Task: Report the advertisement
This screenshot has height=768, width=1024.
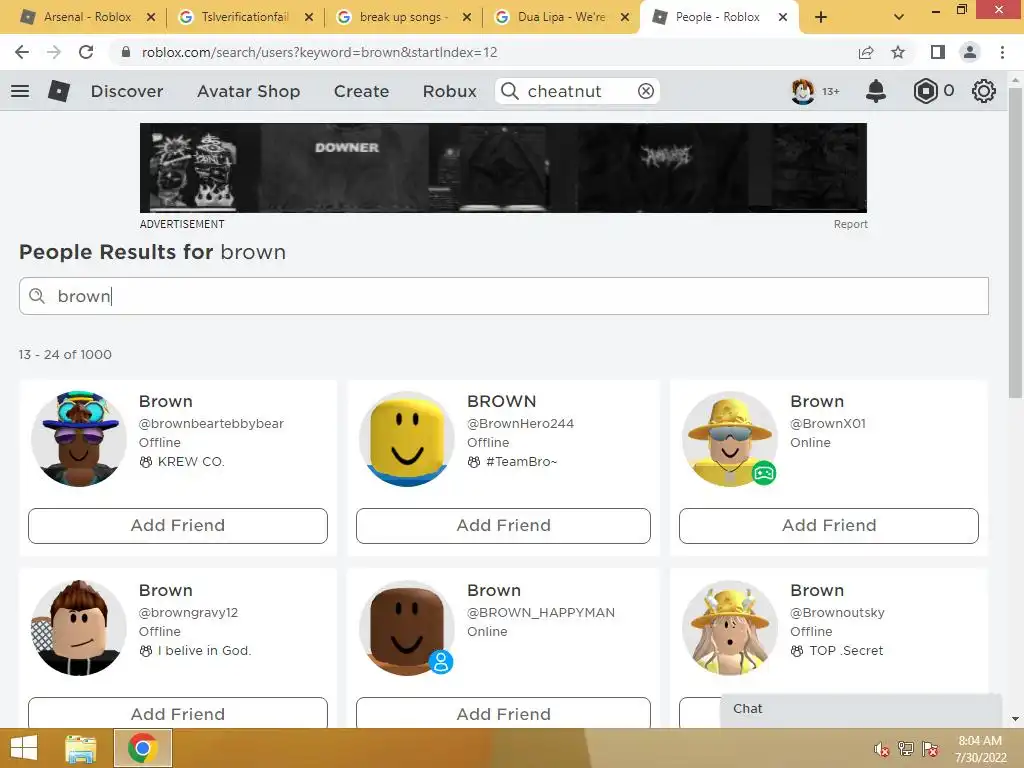Action: click(850, 224)
